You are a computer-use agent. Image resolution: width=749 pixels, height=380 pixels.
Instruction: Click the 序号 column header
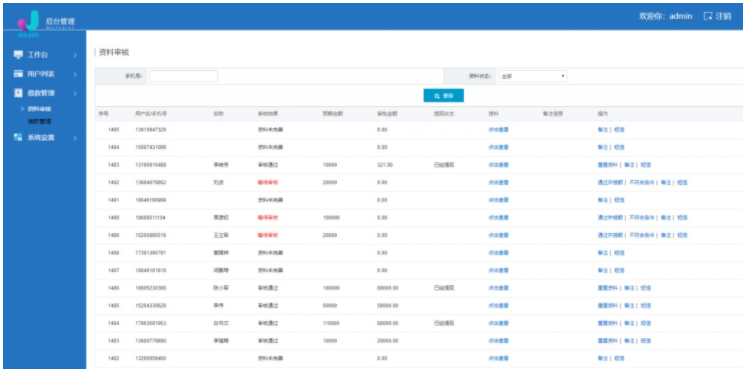coord(104,114)
